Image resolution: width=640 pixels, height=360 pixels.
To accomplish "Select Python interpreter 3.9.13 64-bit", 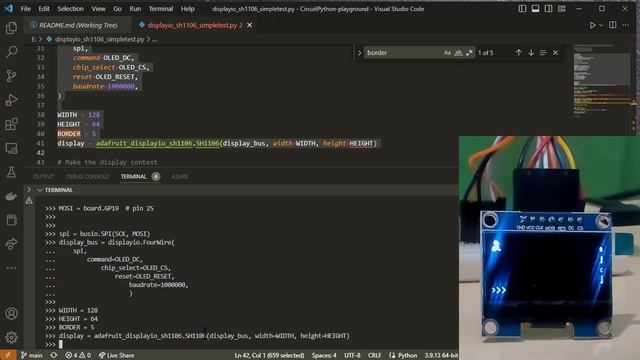I will [x=441, y=356].
